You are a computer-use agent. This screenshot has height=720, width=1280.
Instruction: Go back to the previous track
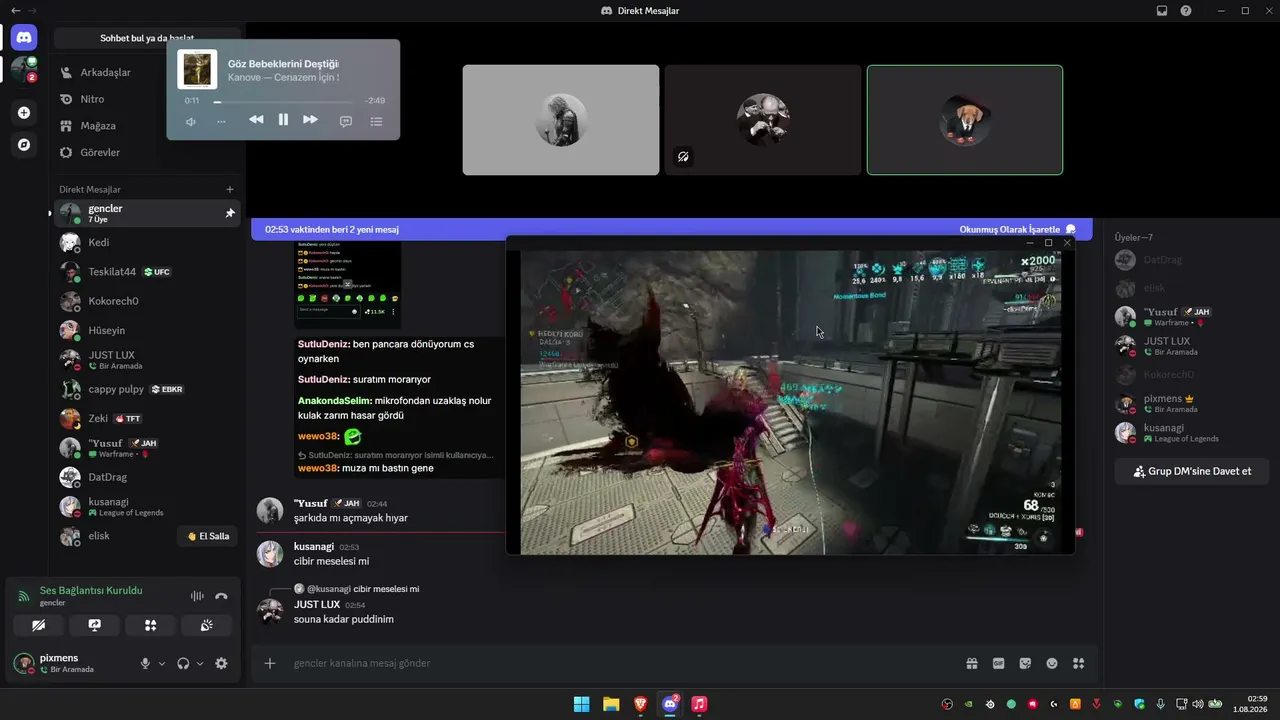point(256,120)
